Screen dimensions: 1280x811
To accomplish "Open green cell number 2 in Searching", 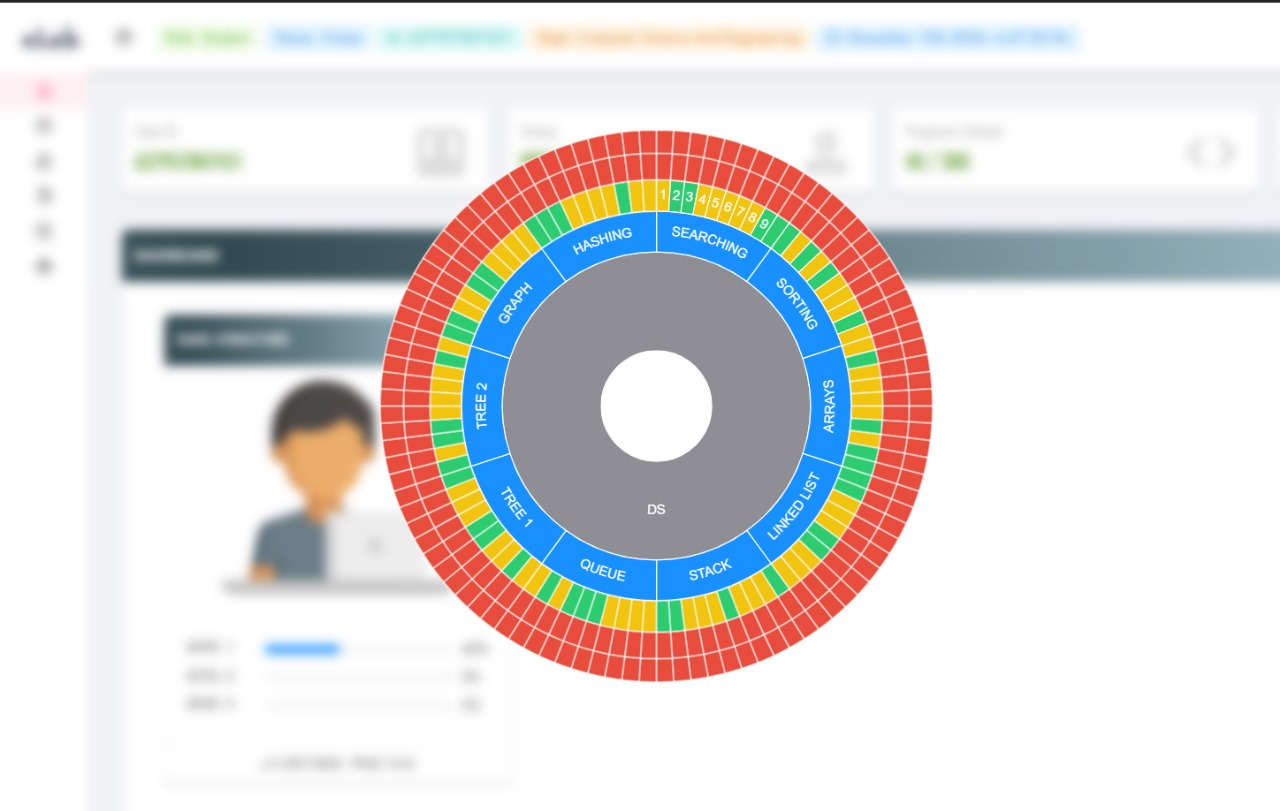I will point(676,196).
